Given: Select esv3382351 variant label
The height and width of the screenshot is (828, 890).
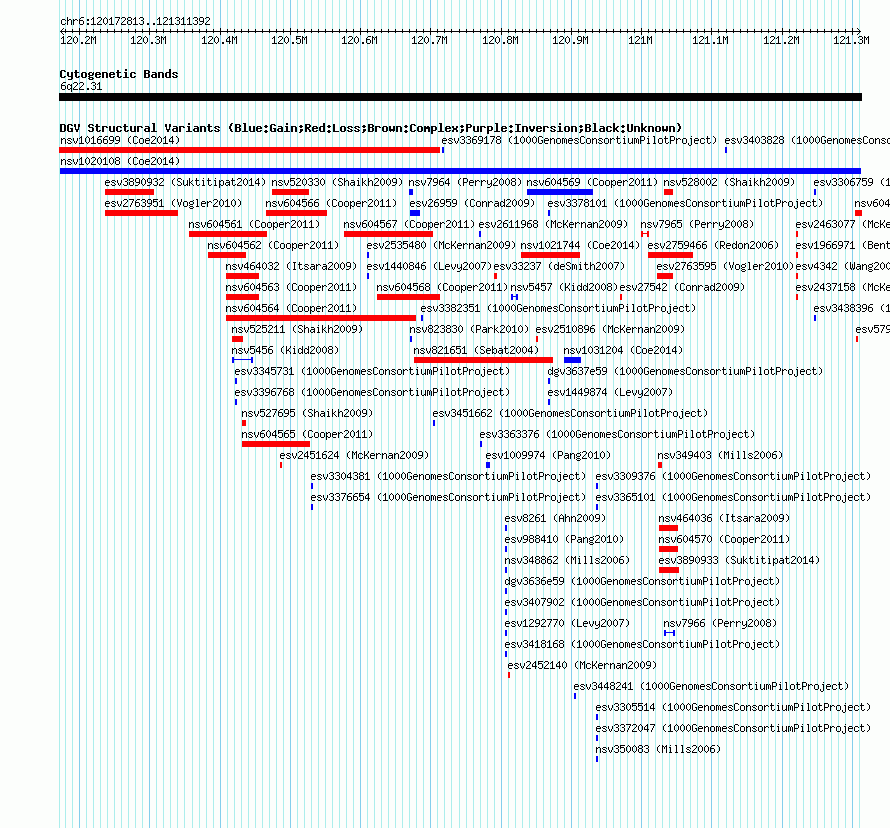Looking at the screenshot, I should coord(558,308).
